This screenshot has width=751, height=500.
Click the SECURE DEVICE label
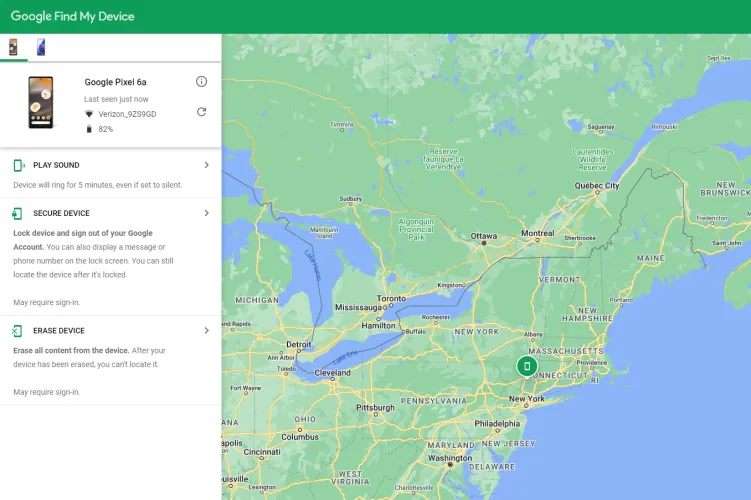pyautogui.click(x=61, y=213)
